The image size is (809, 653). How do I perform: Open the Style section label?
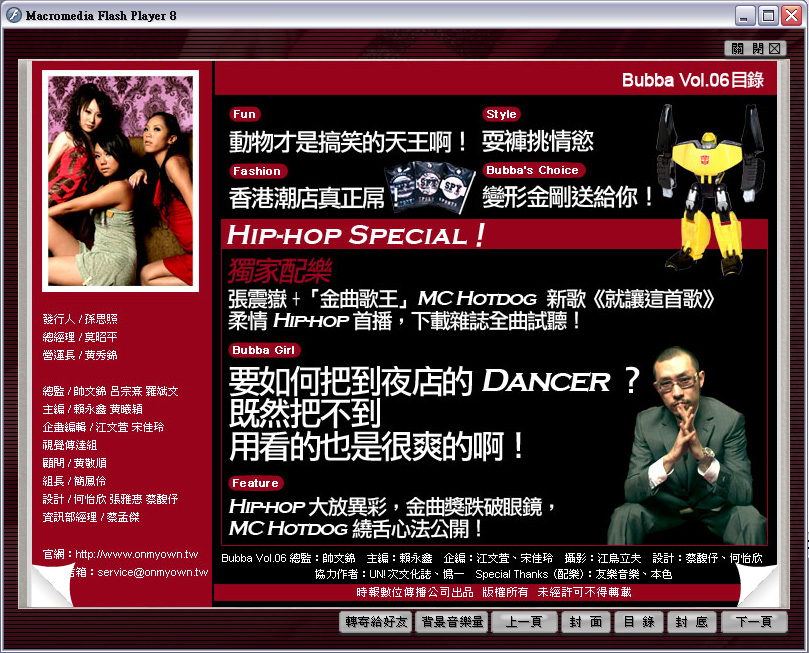[501, 114]
